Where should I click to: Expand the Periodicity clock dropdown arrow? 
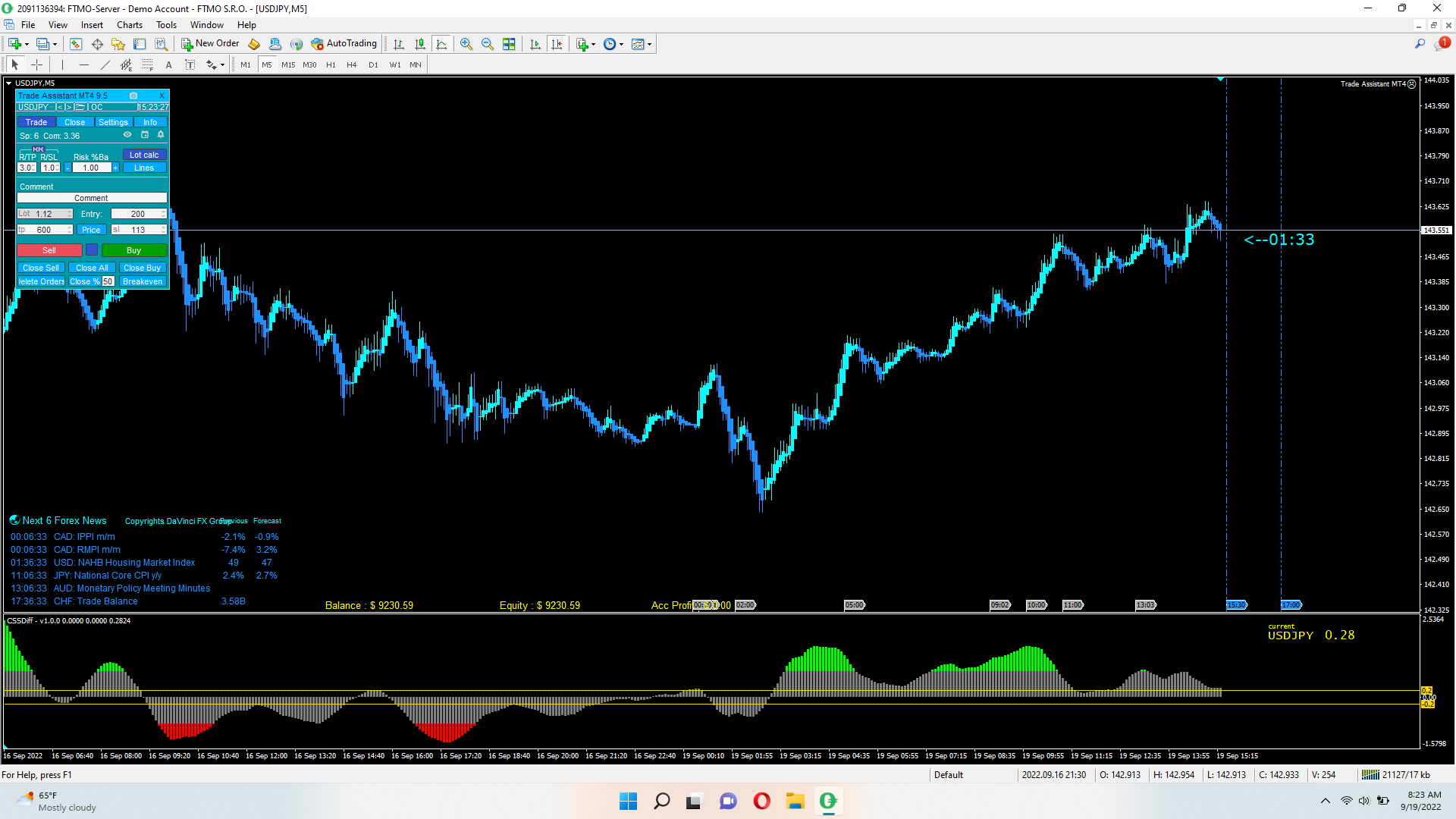[x=622, y=44]
